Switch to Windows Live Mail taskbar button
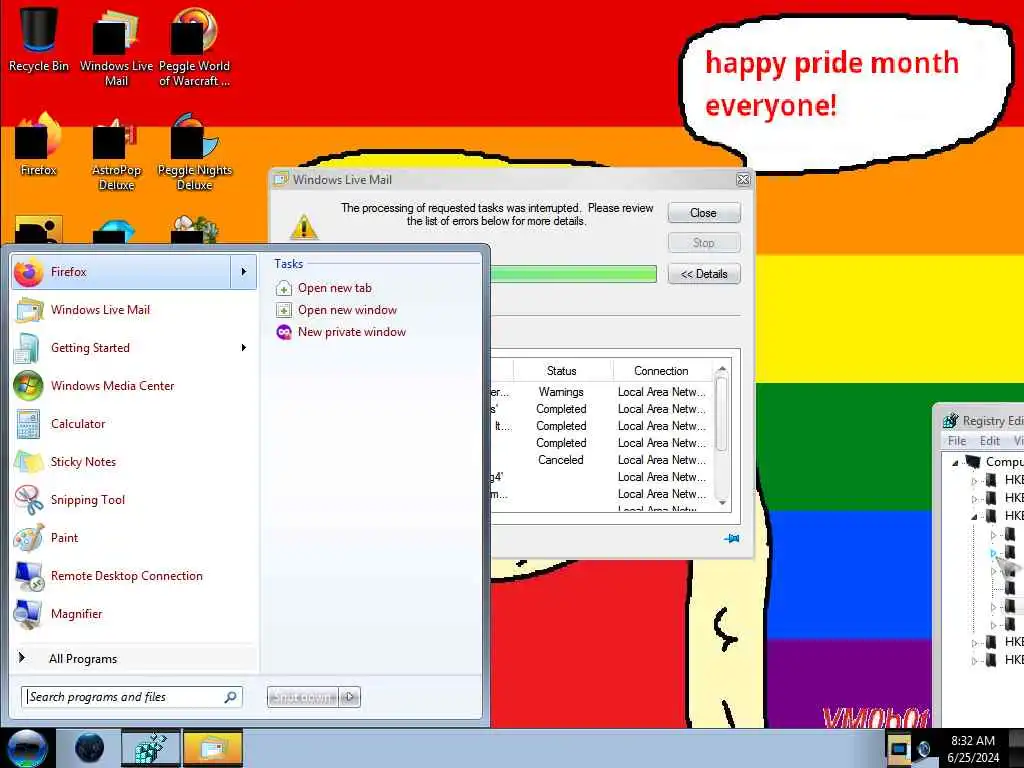This screenshot has width=1024, height=768. pyautogui.click(x=213, y=748)
